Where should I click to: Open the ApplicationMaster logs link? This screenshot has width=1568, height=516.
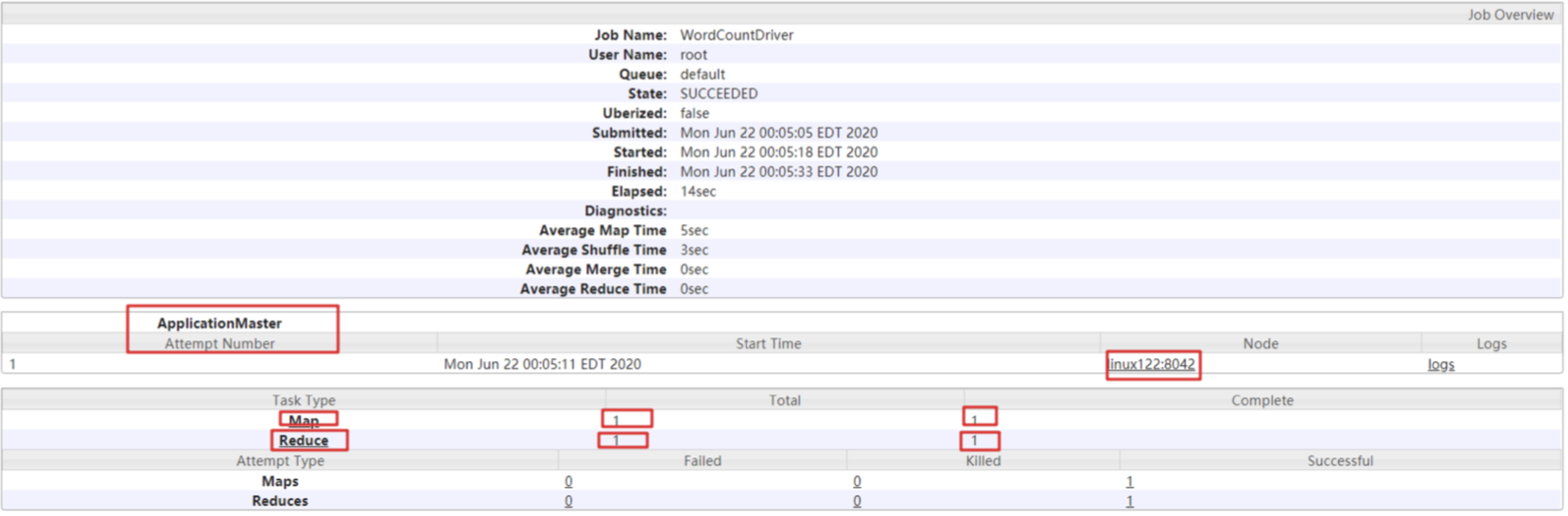click(1440, 365)
